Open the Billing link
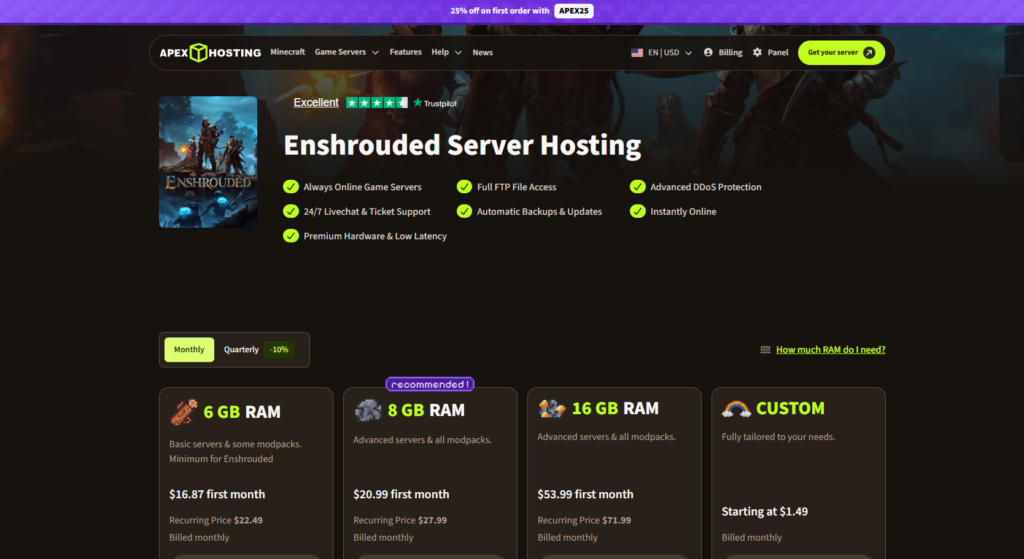The width and height of the screenshot is (1024, 559). (723, 52)
